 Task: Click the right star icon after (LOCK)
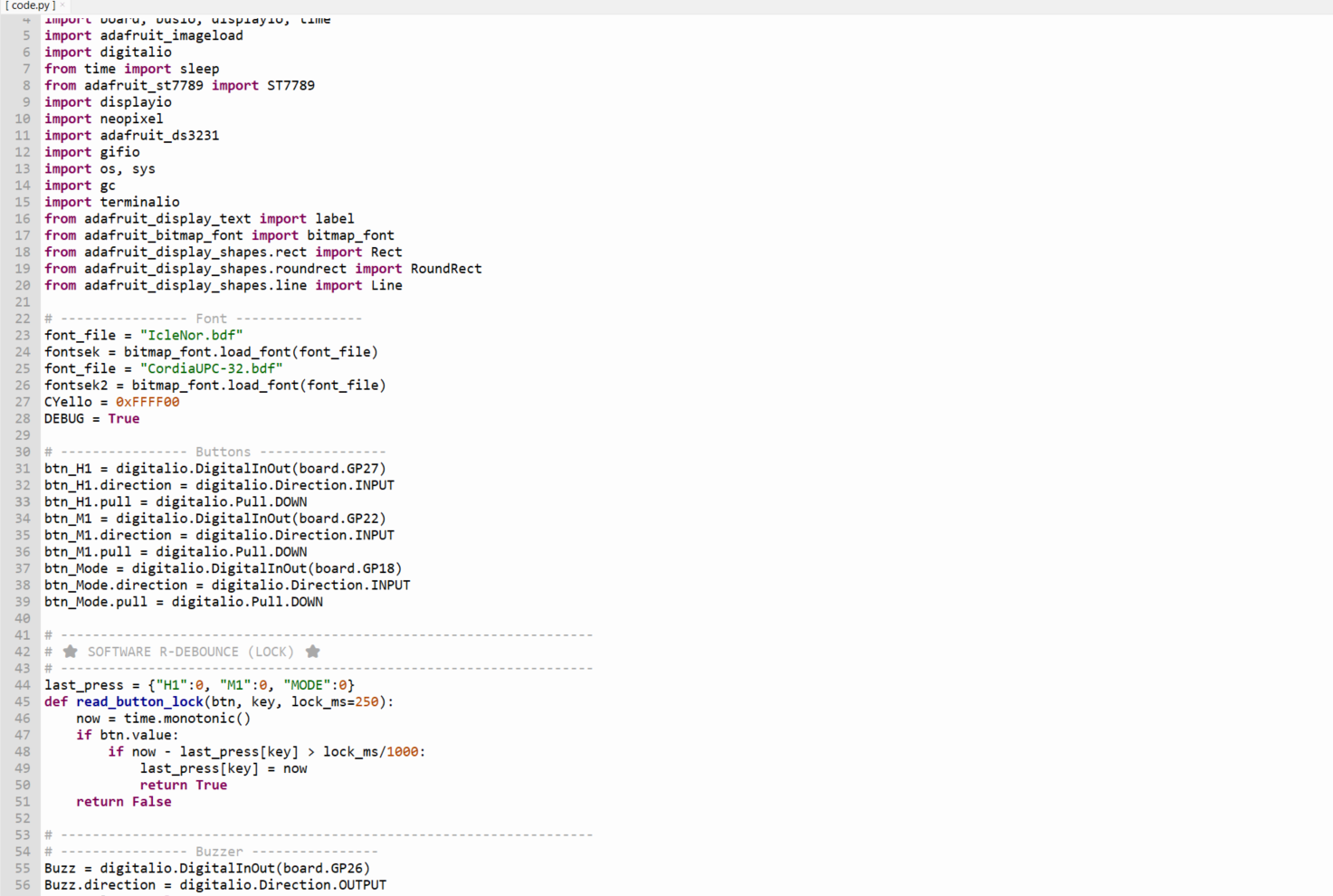tap(313, 652)
